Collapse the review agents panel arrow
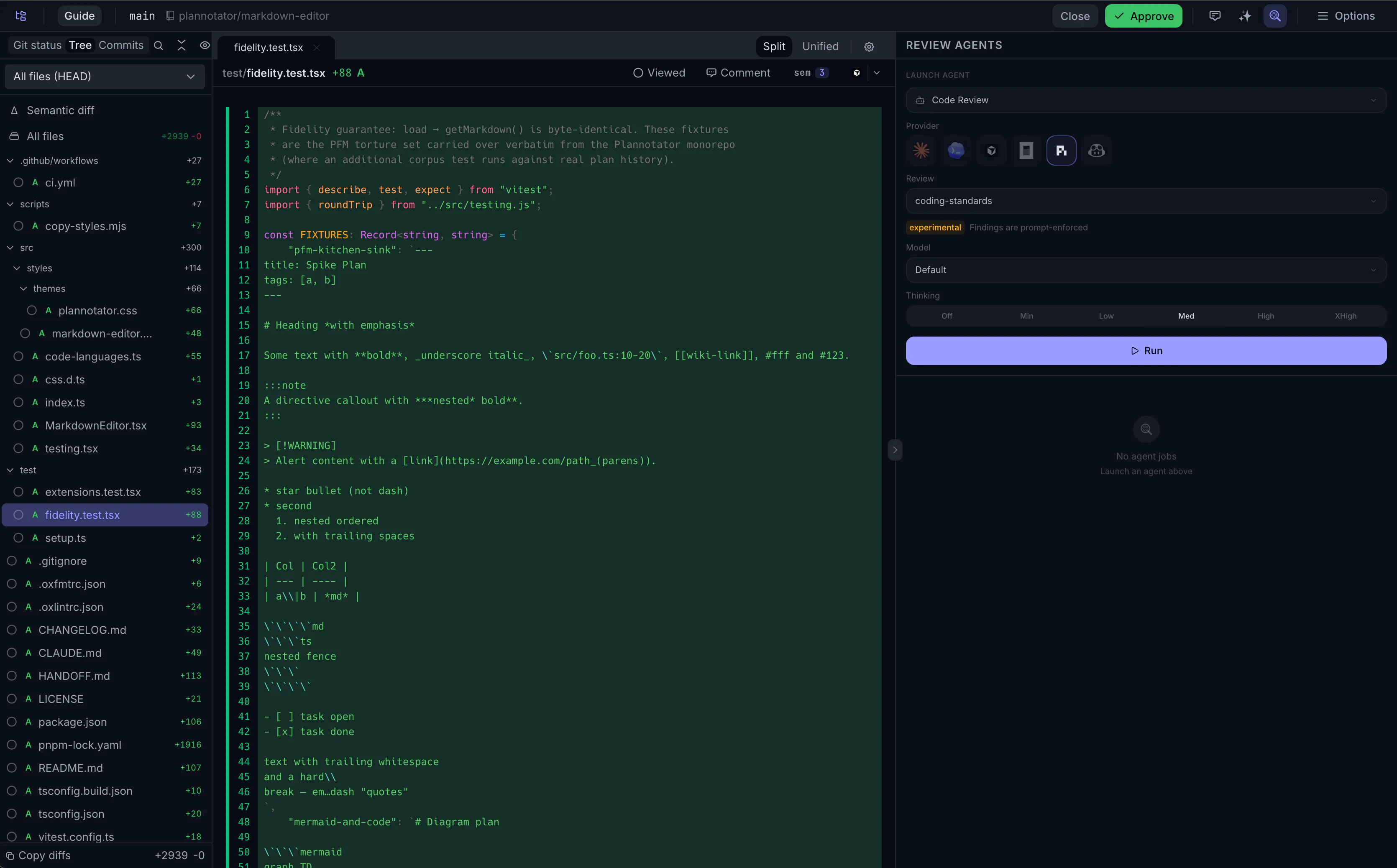This screenshot has width=1397, height=868. click(x=895, y=449)
